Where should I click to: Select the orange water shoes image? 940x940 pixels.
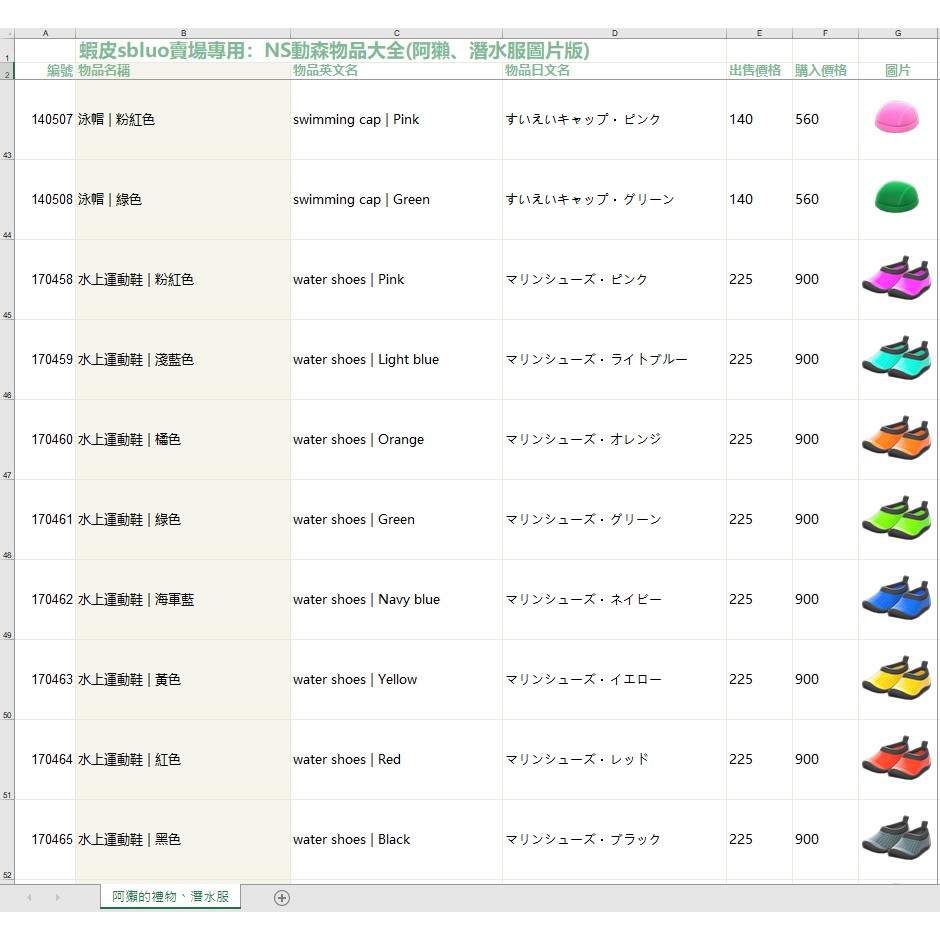[x=896, y=438]
